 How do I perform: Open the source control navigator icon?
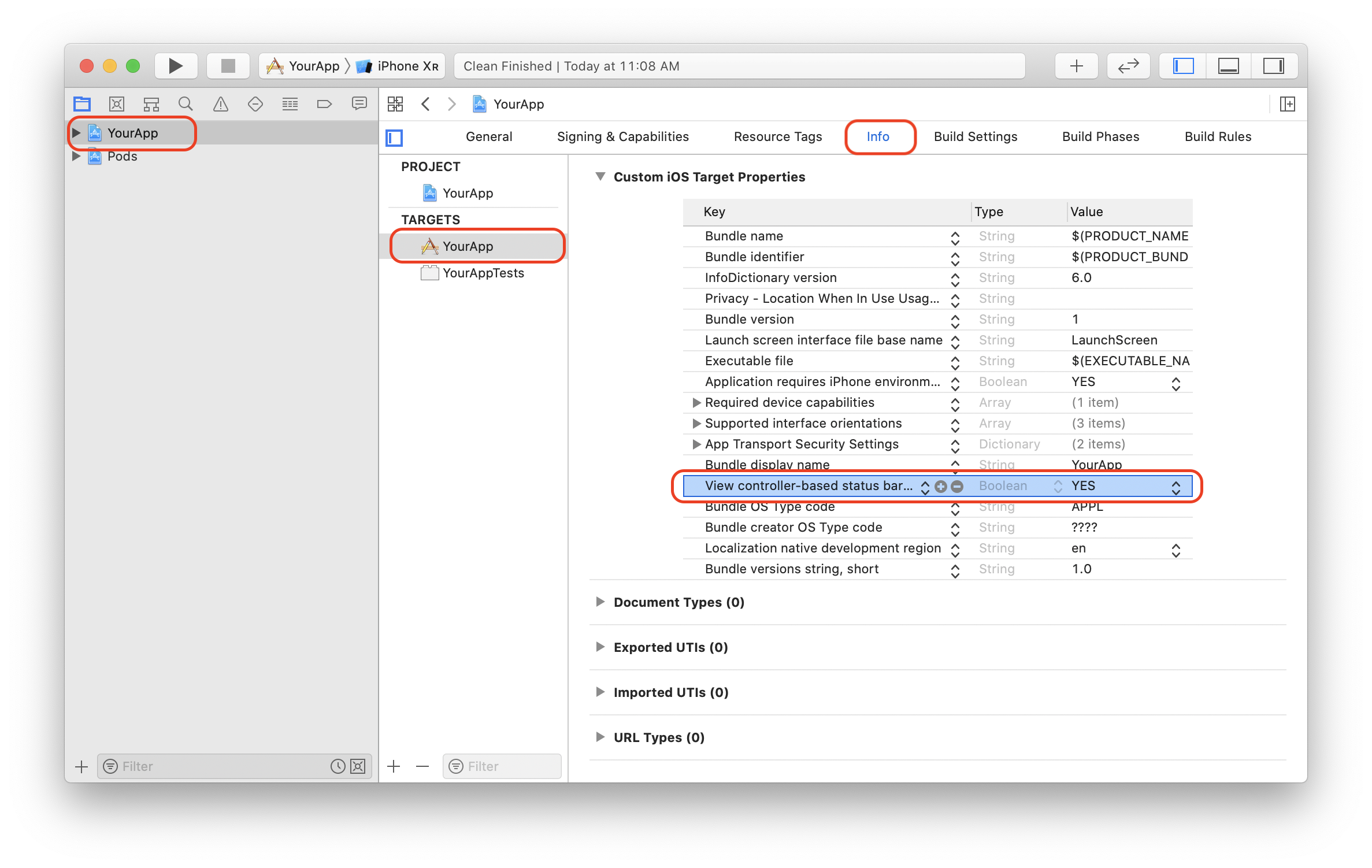coord(116,104)
